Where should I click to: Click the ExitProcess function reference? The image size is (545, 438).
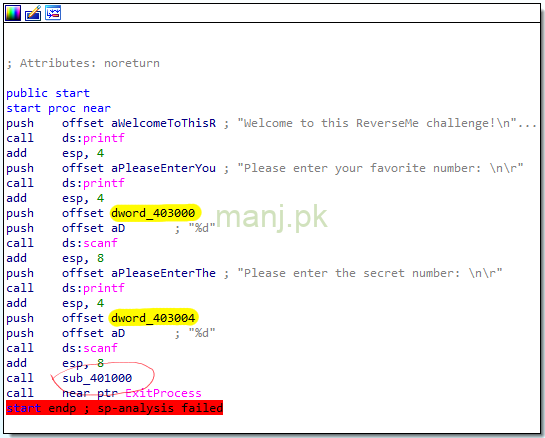tap(163, 393)
